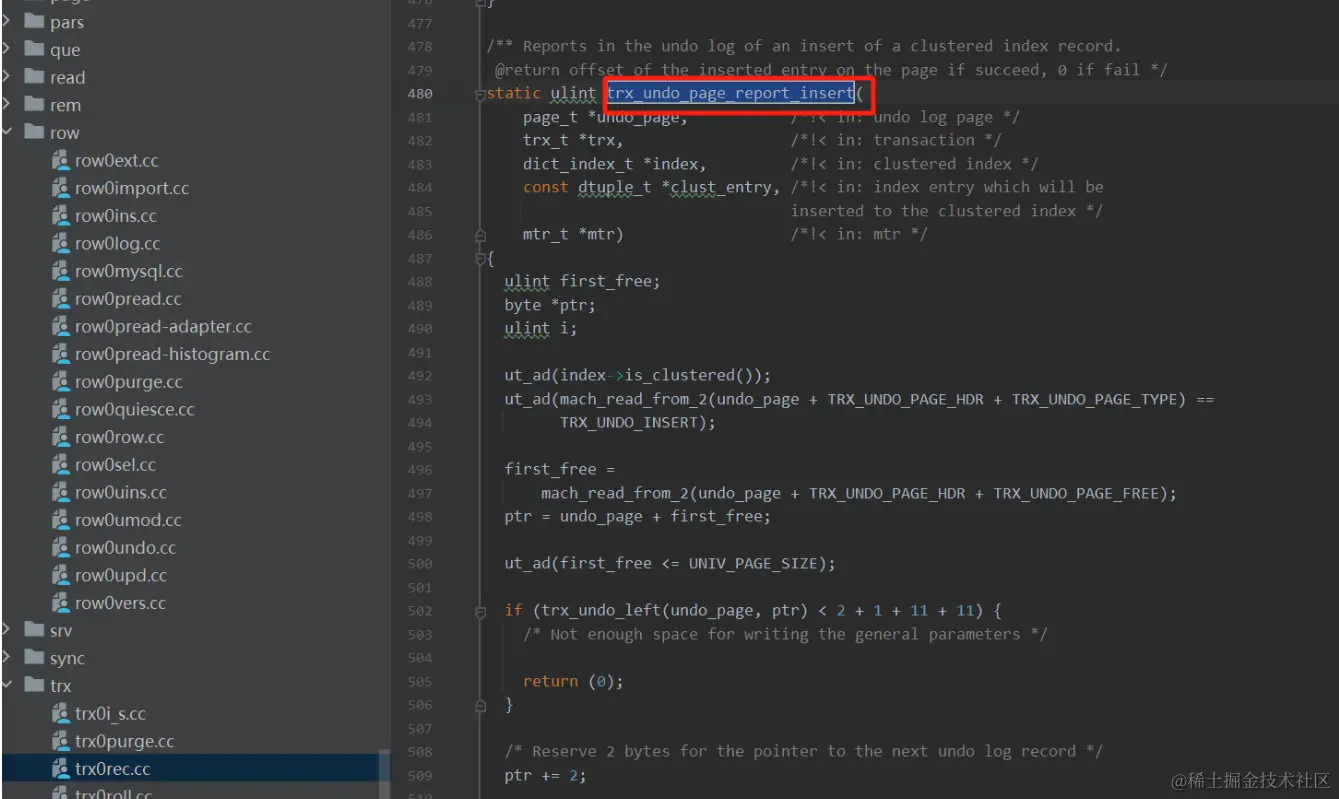
Task: Click fold end marker at line 486
Action: point(480,235)
